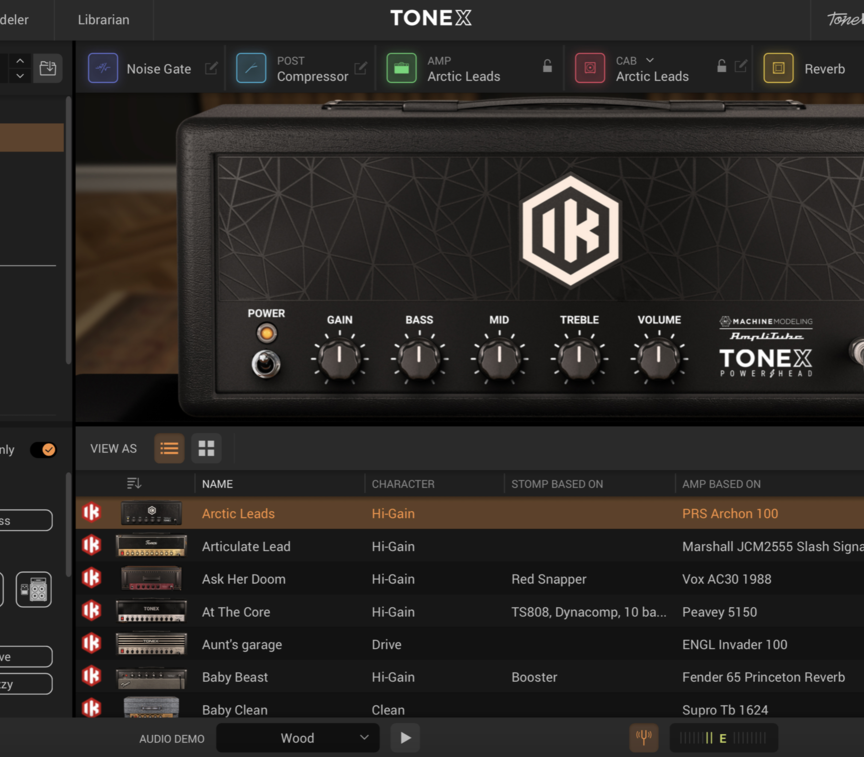Click the Peavey 5150 amp cell
Screen dimensions: 864x757
point(720,612)
